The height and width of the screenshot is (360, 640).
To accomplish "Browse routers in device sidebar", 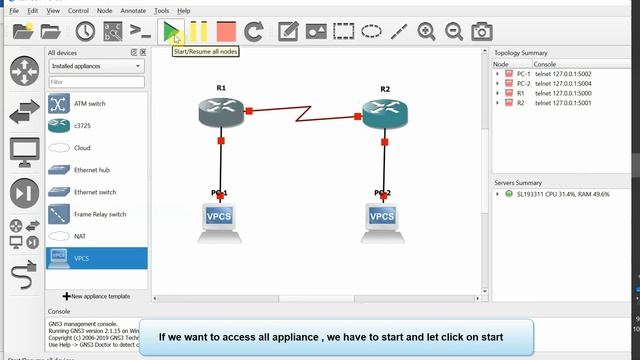I will coord(24,71).
